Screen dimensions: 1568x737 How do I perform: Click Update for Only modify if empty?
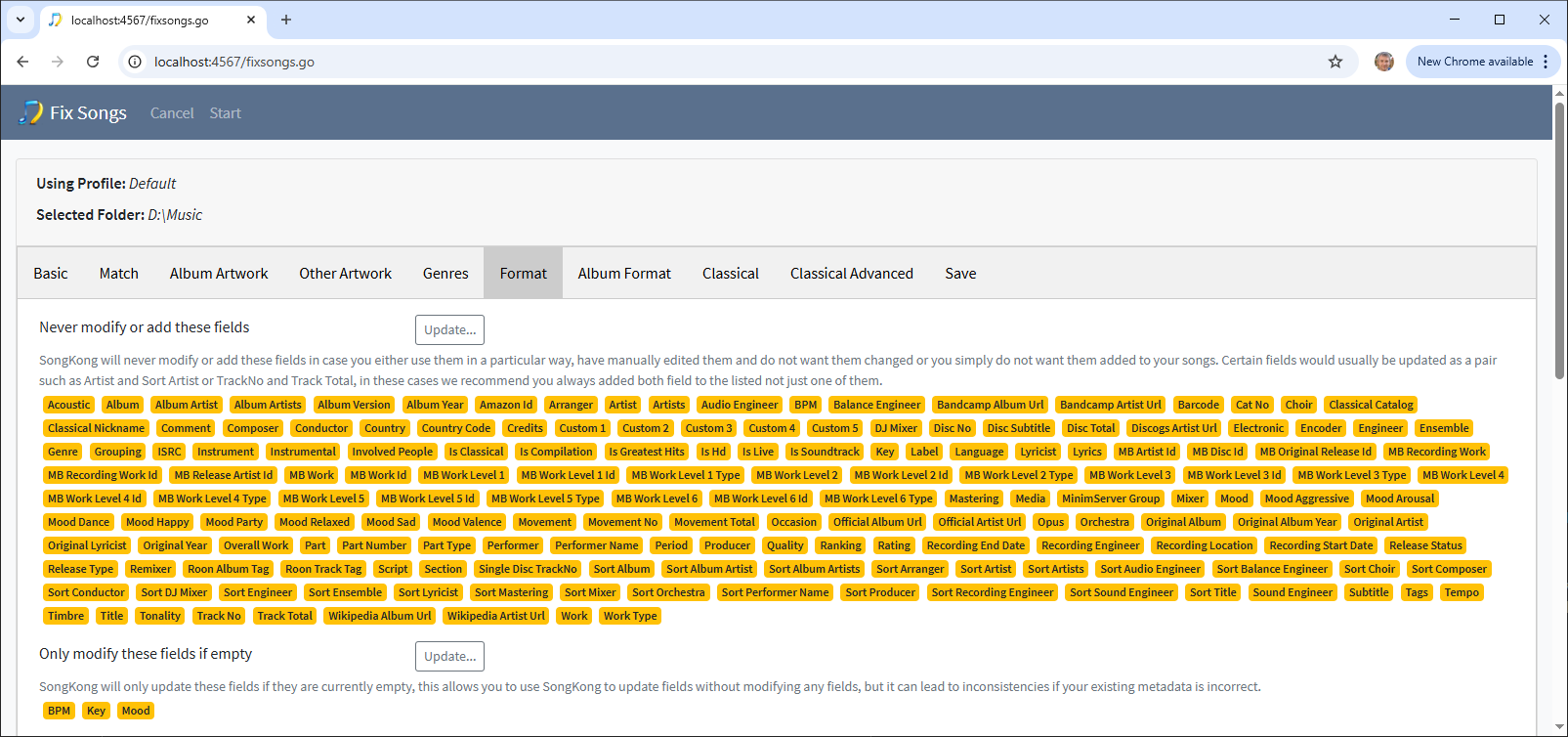(449, 656)
